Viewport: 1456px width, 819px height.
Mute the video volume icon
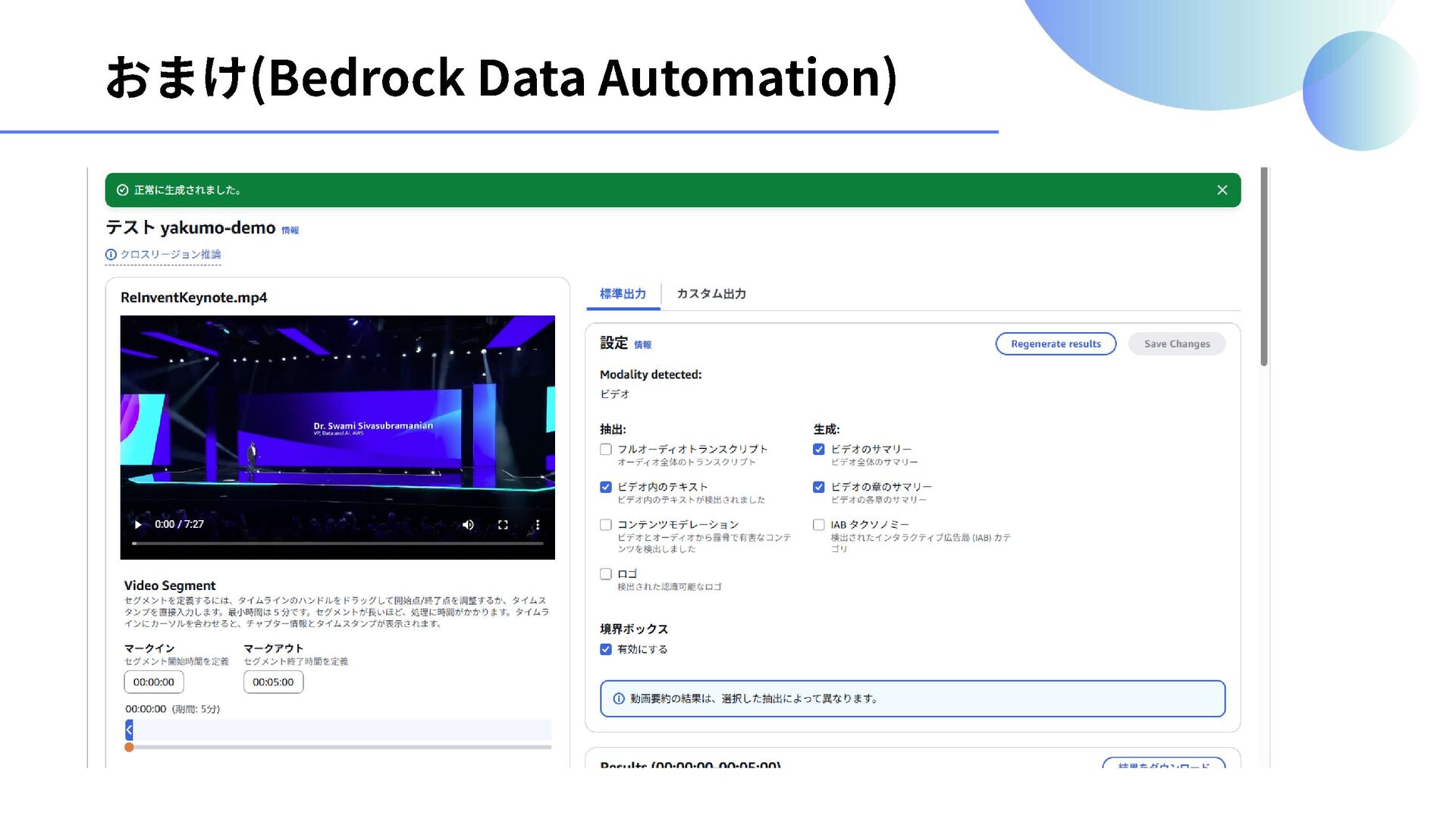point(468,525)
